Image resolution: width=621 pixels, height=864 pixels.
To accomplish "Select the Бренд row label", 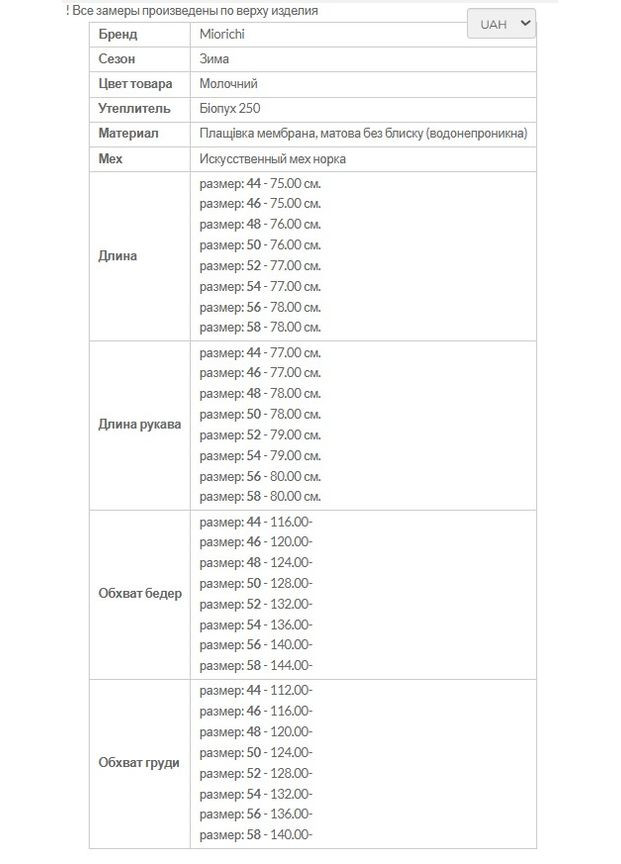I will coord(118,34).
